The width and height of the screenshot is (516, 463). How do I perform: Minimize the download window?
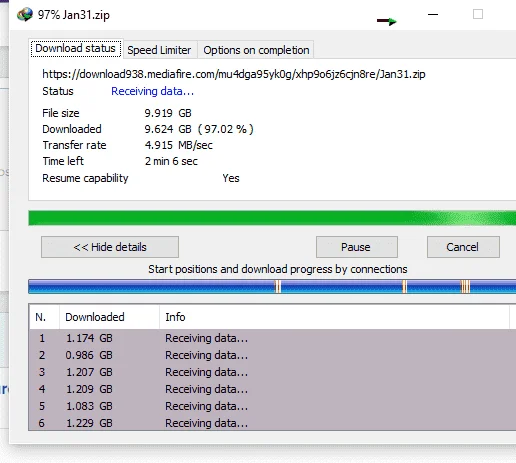433,14
